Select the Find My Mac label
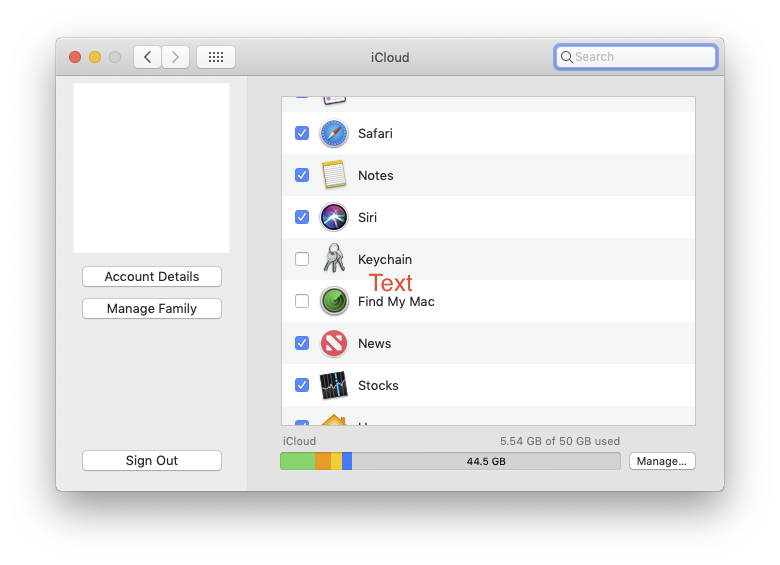Screen dimensions: 780x565 396,301
